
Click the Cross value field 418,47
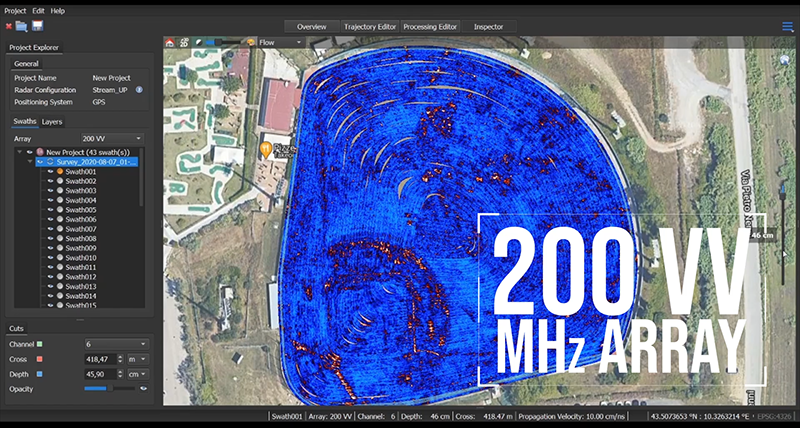click(101, 359)
